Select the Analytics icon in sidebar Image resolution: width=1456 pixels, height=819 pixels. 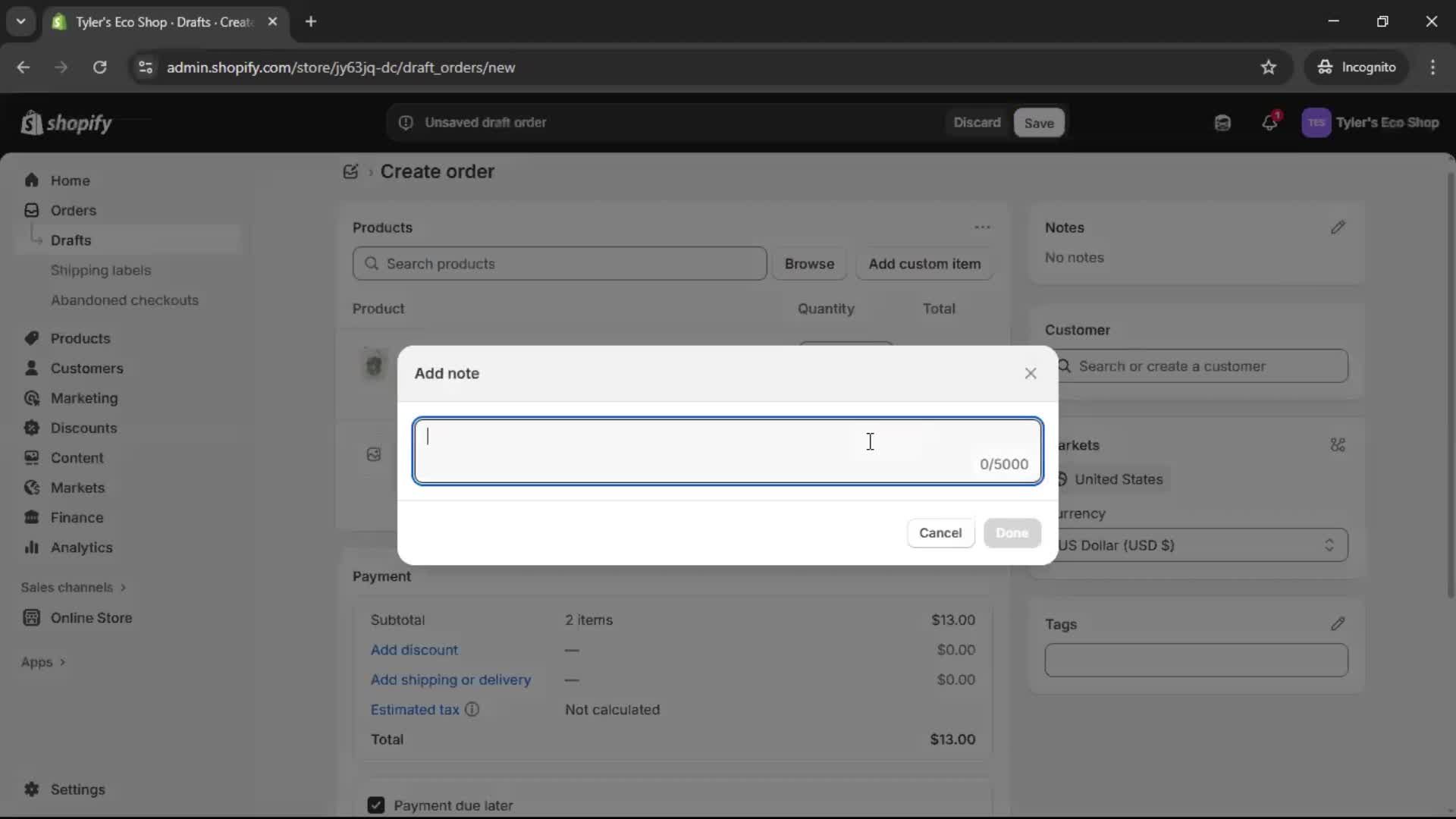[x=31, y=548]
